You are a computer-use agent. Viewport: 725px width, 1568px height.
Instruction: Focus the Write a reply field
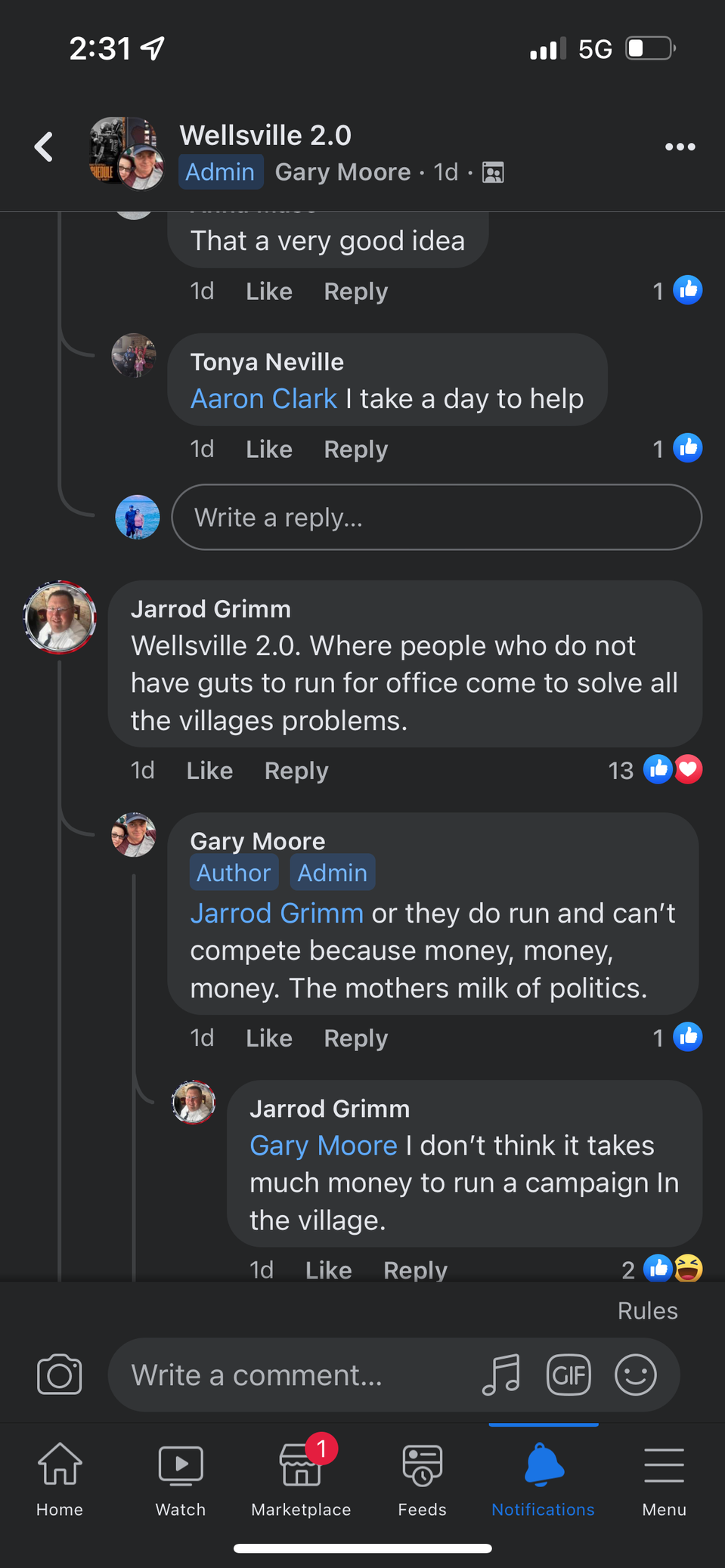437,517
